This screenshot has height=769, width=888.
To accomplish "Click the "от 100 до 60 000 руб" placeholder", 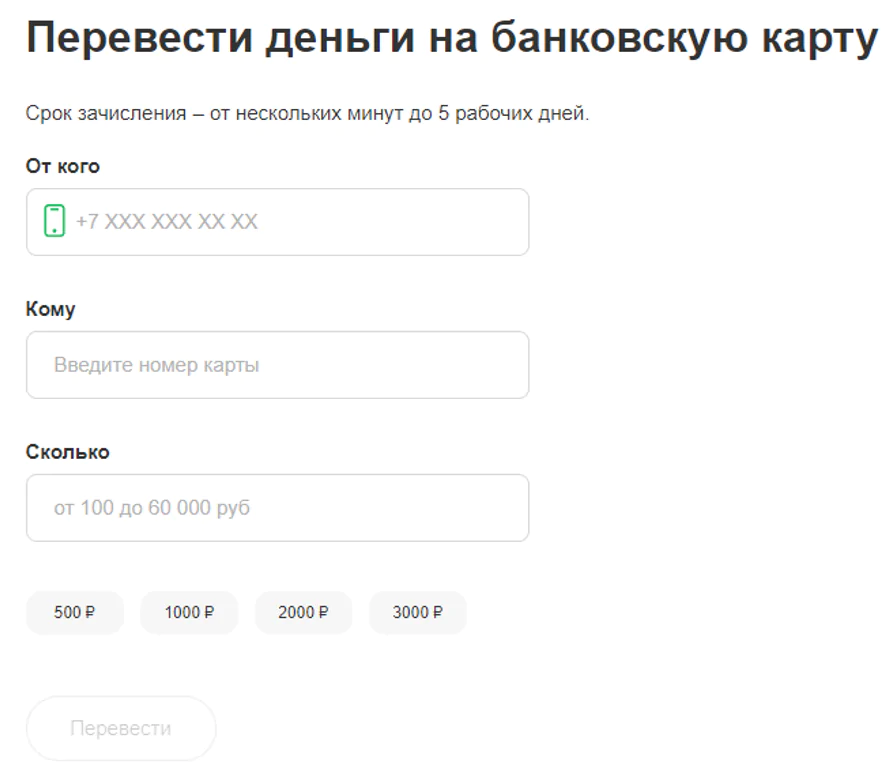I will (x=152, y=508).
